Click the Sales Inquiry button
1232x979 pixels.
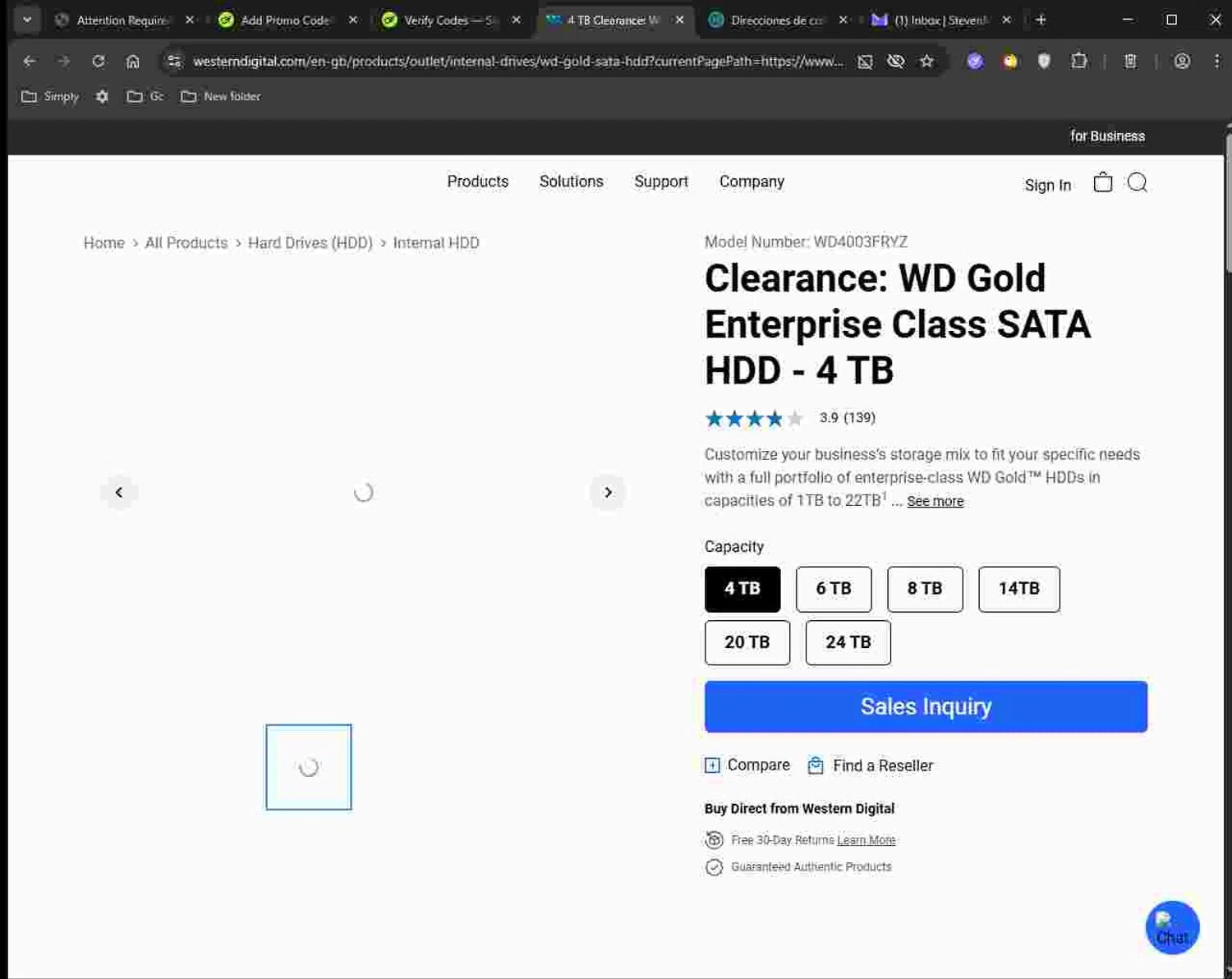click(x=926, y=706)
